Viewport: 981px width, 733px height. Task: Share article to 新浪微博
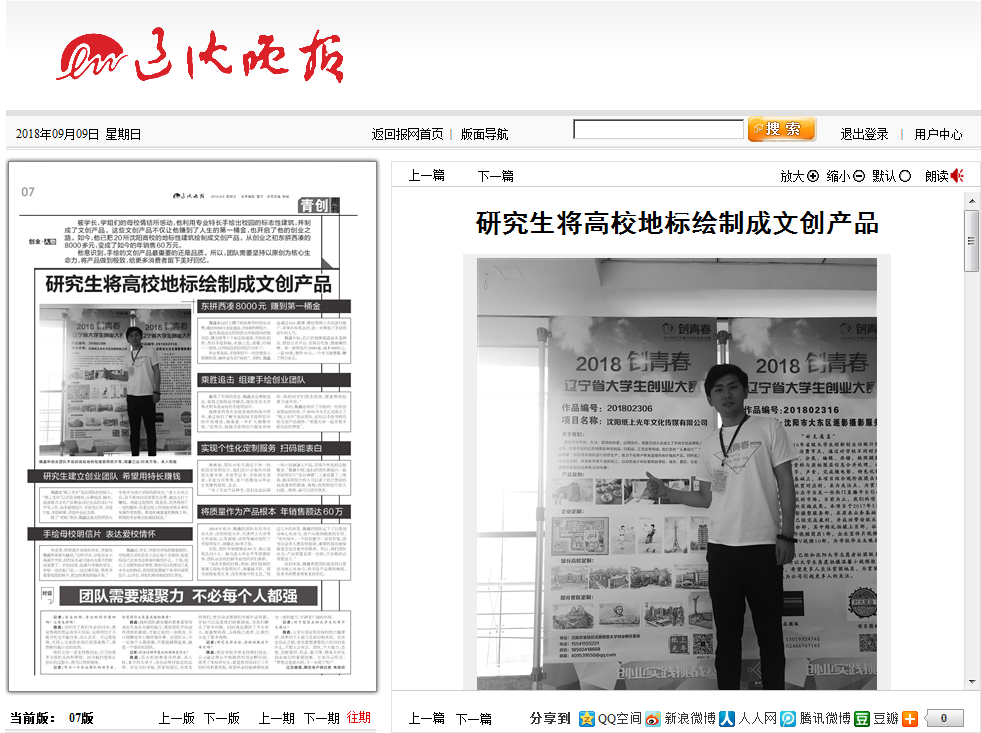tap(680, 718)
